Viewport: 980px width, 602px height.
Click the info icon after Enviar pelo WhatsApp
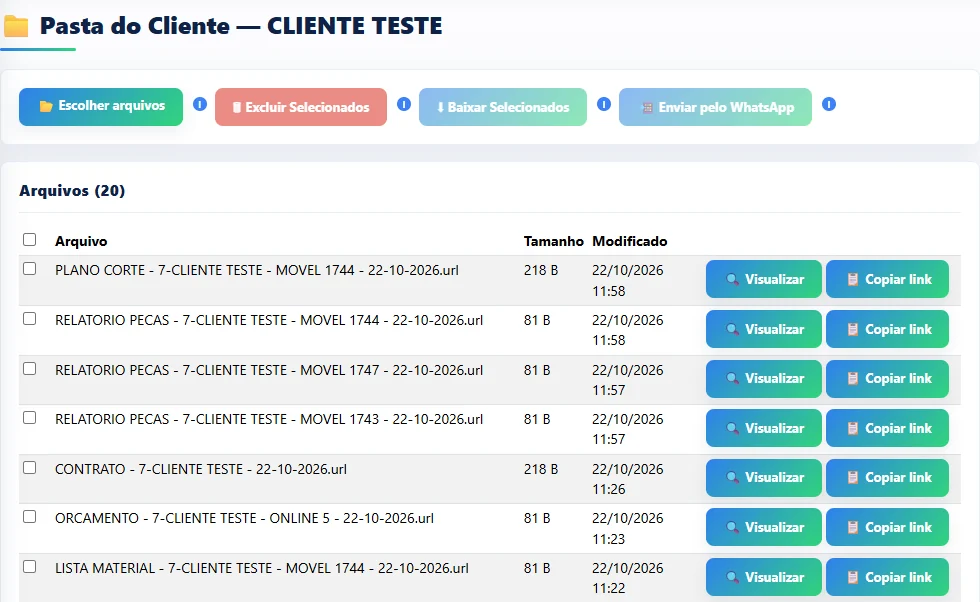tap(829, 104)
